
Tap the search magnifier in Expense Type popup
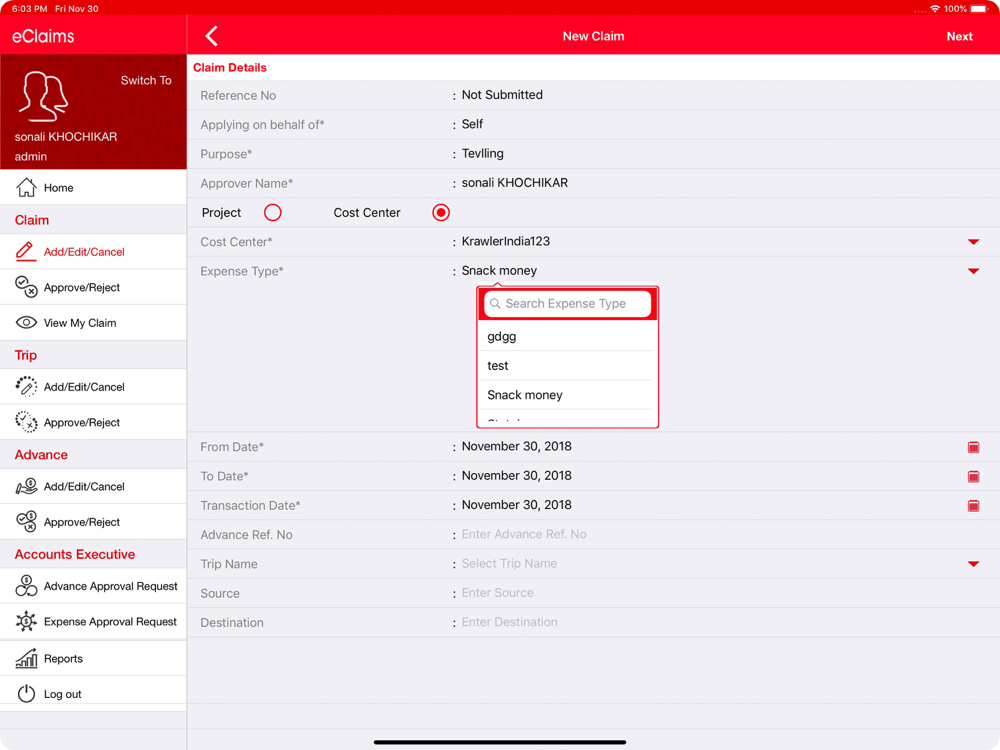pos(495,304)
